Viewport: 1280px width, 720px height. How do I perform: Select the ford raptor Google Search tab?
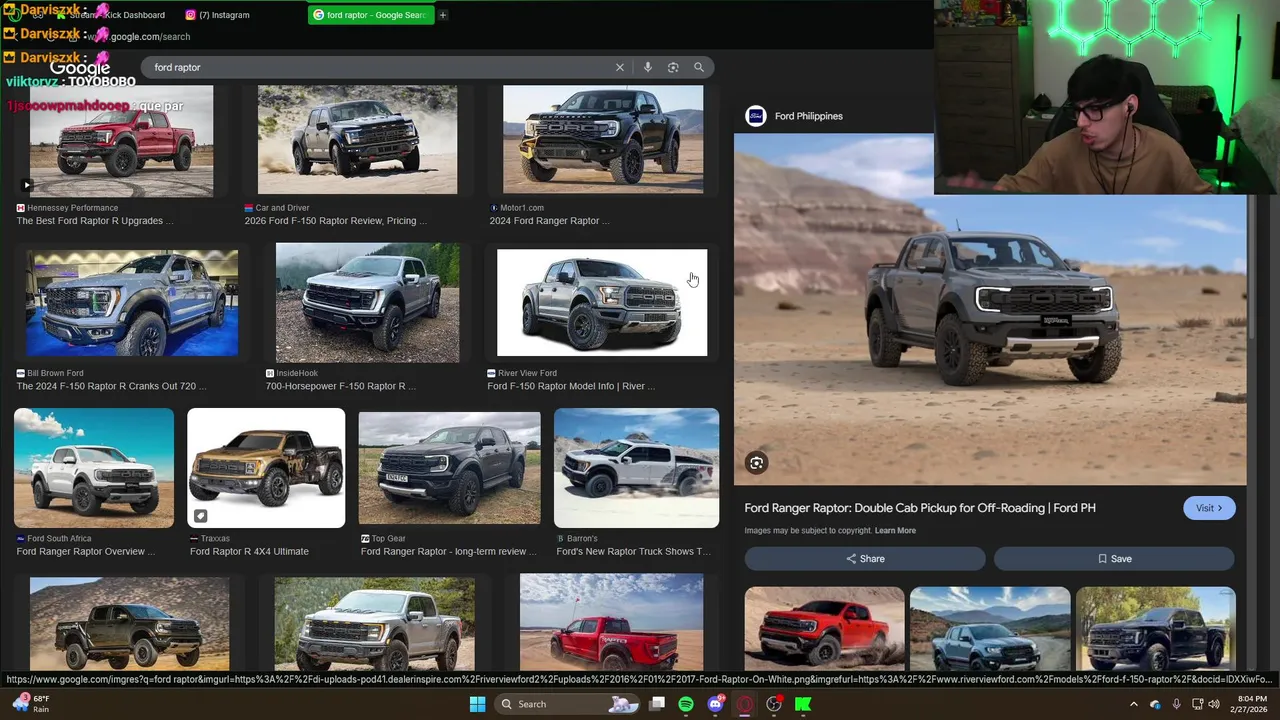(x=370, y=15)
